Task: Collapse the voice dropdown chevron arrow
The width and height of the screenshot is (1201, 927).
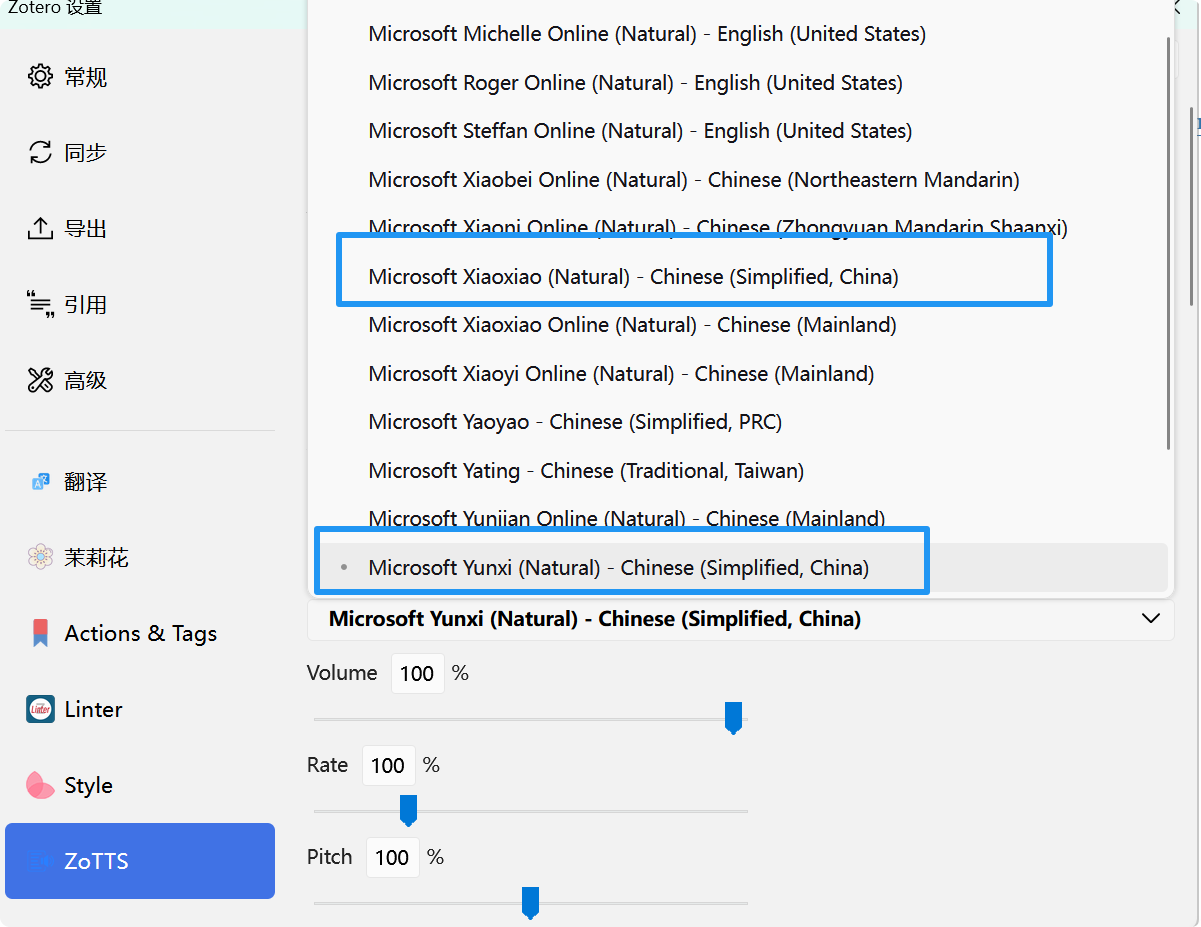Action: (1150, 619)
